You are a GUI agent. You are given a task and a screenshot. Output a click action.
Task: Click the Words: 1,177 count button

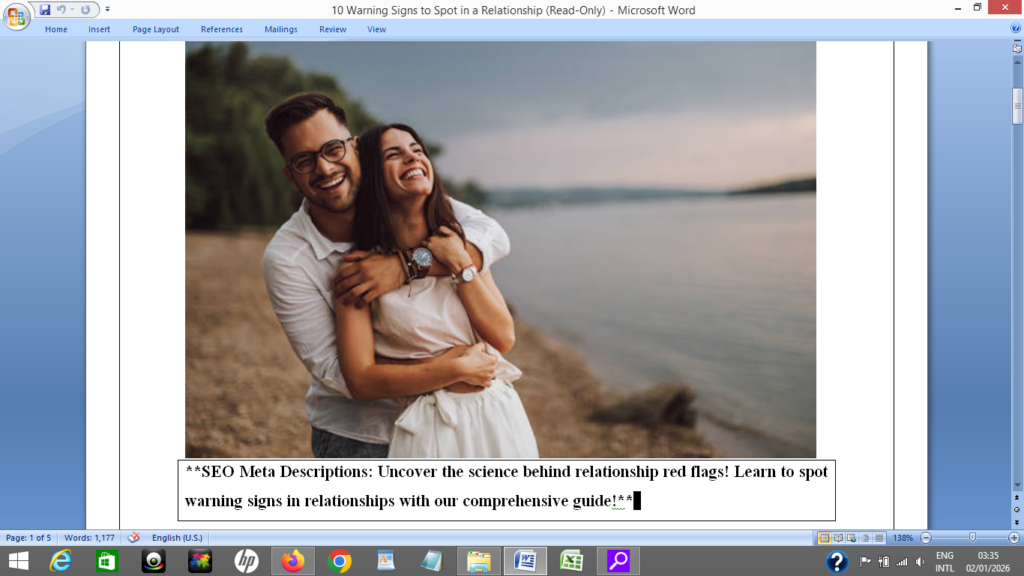tap(91, 537)
